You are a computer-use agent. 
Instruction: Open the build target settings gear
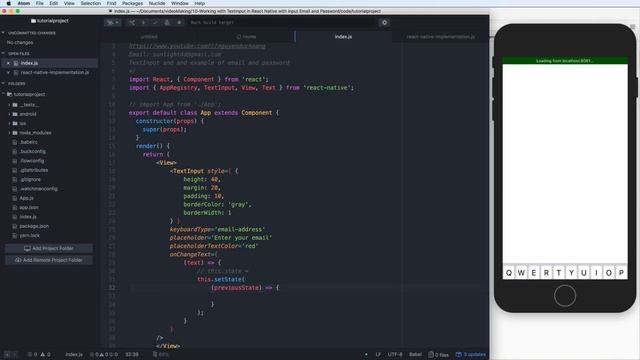coord(384,22)
